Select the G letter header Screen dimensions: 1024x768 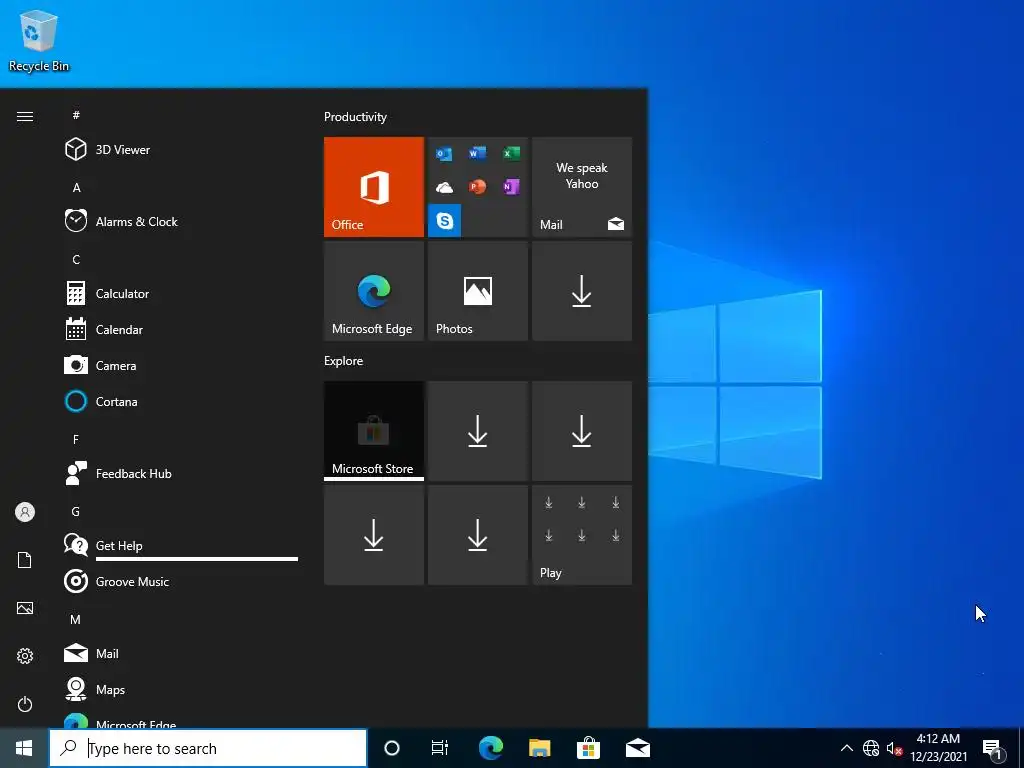coord(76,511)
